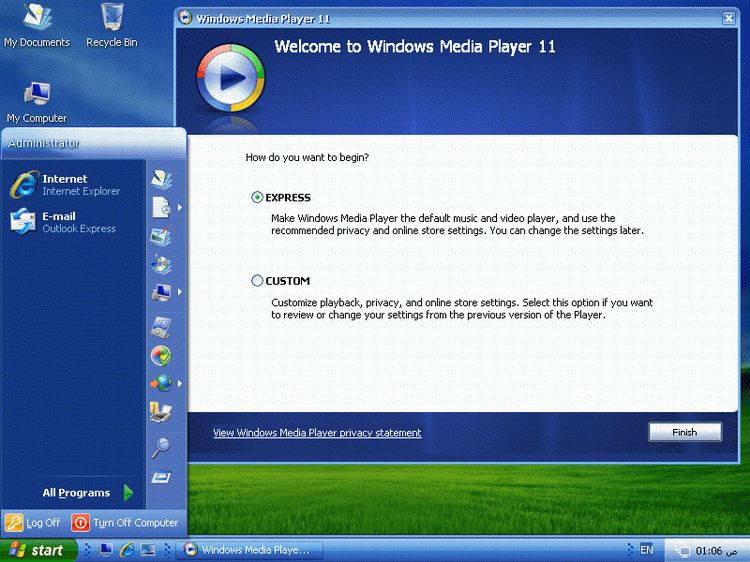This screenshot has width=750, height=562.
Task: Select the CUSTOM setup option
Action: click(x=258, y=281)
